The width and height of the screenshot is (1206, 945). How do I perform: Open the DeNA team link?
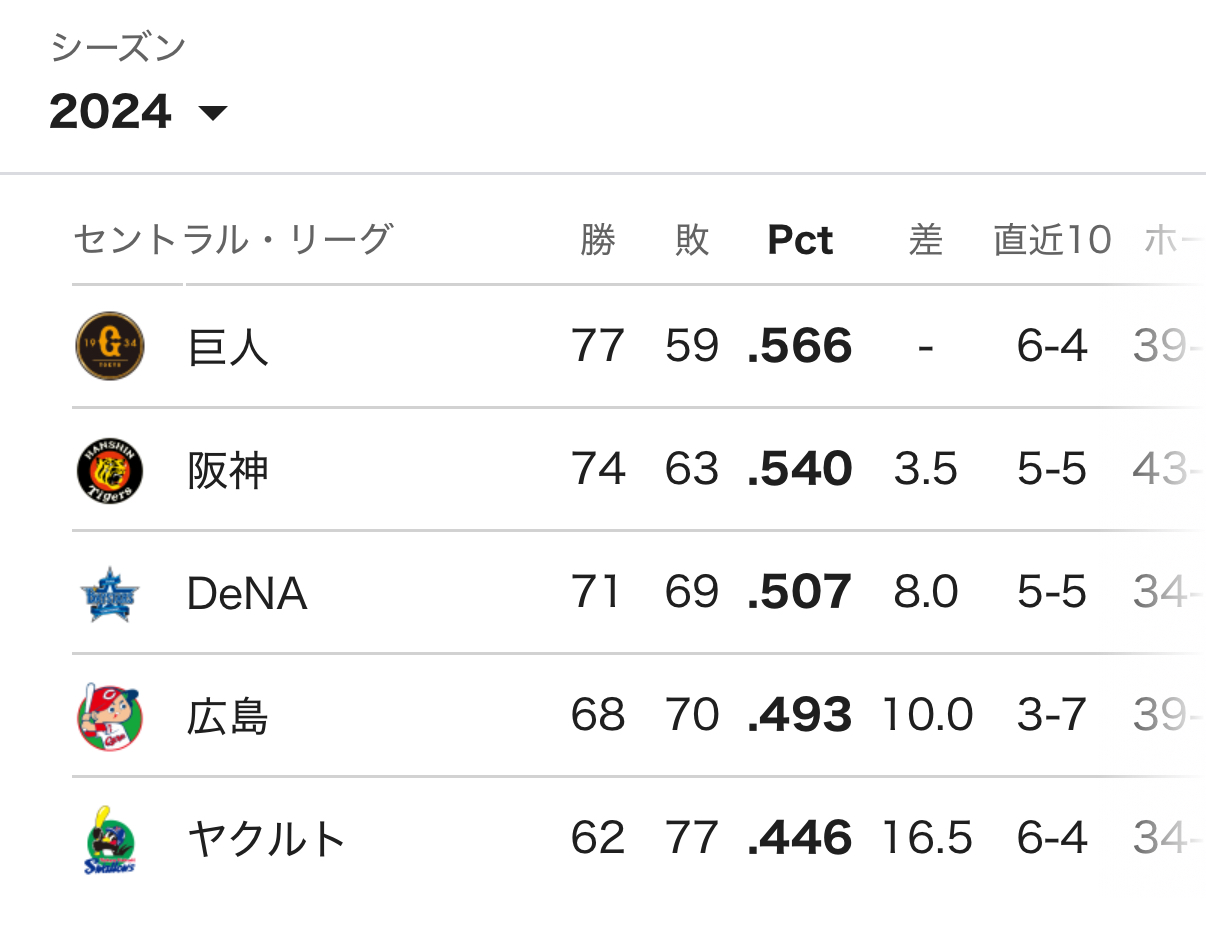247,594
